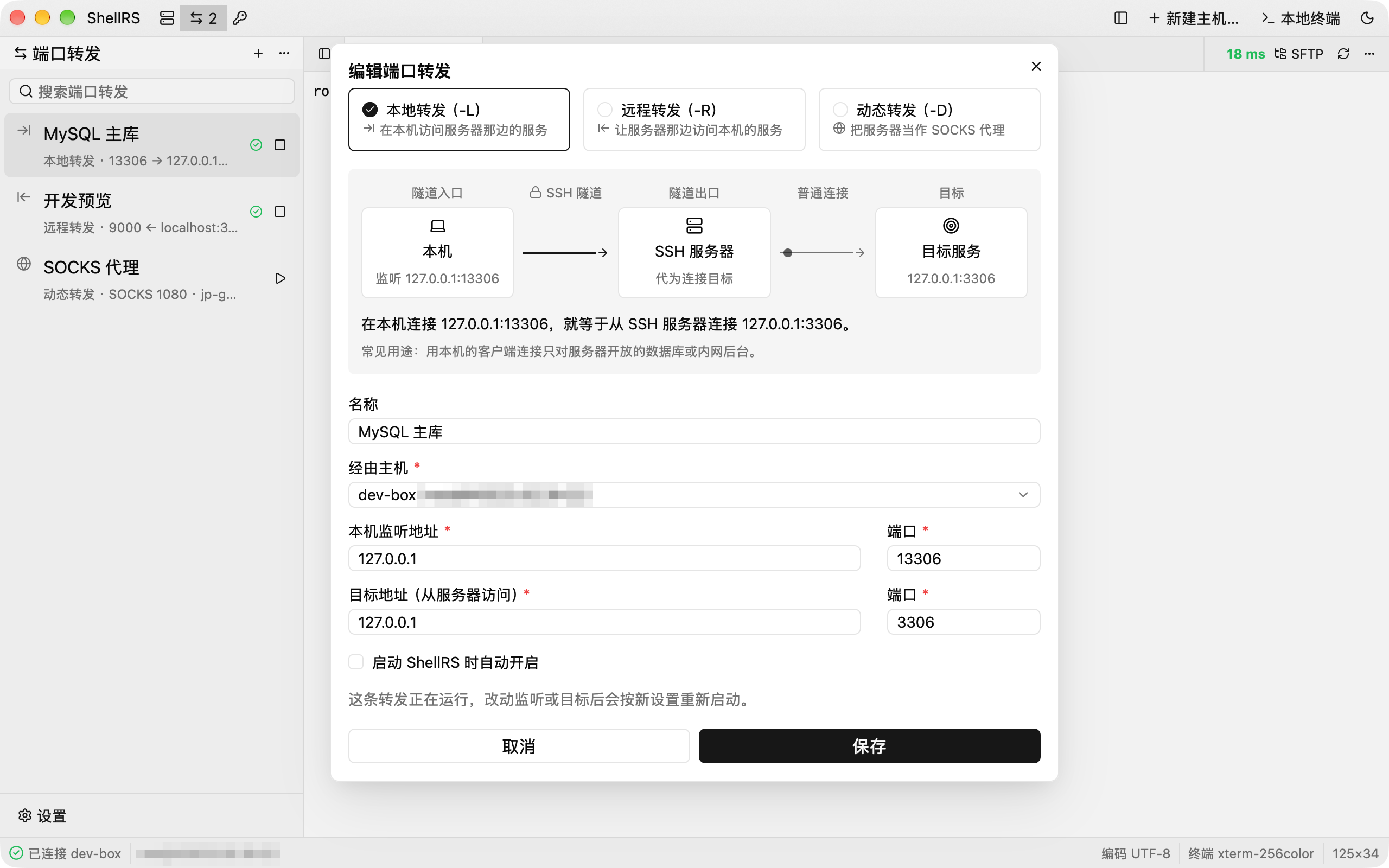Switch to the port forwarding tab showing 2
Viewport: 1389px width, 868px height.
coord(203,18)
